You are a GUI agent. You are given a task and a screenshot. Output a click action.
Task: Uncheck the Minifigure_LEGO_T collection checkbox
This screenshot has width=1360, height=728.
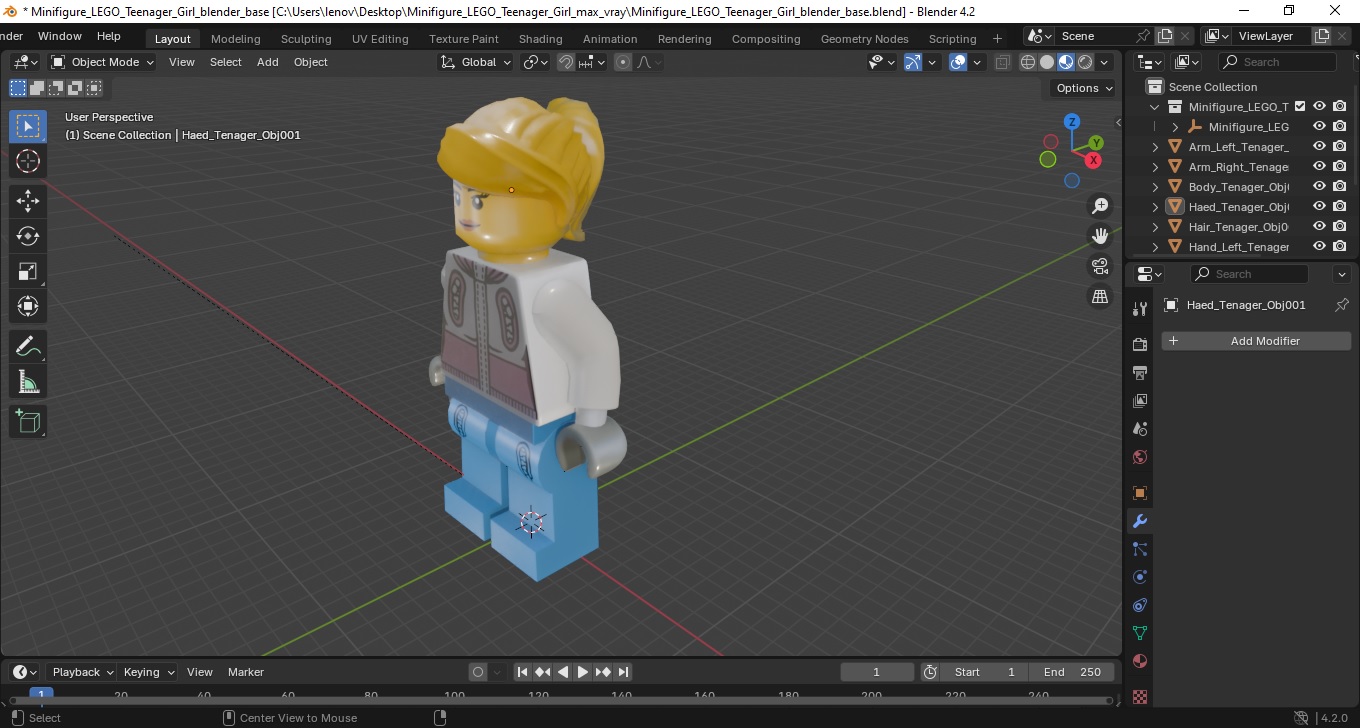(1300, 106)
